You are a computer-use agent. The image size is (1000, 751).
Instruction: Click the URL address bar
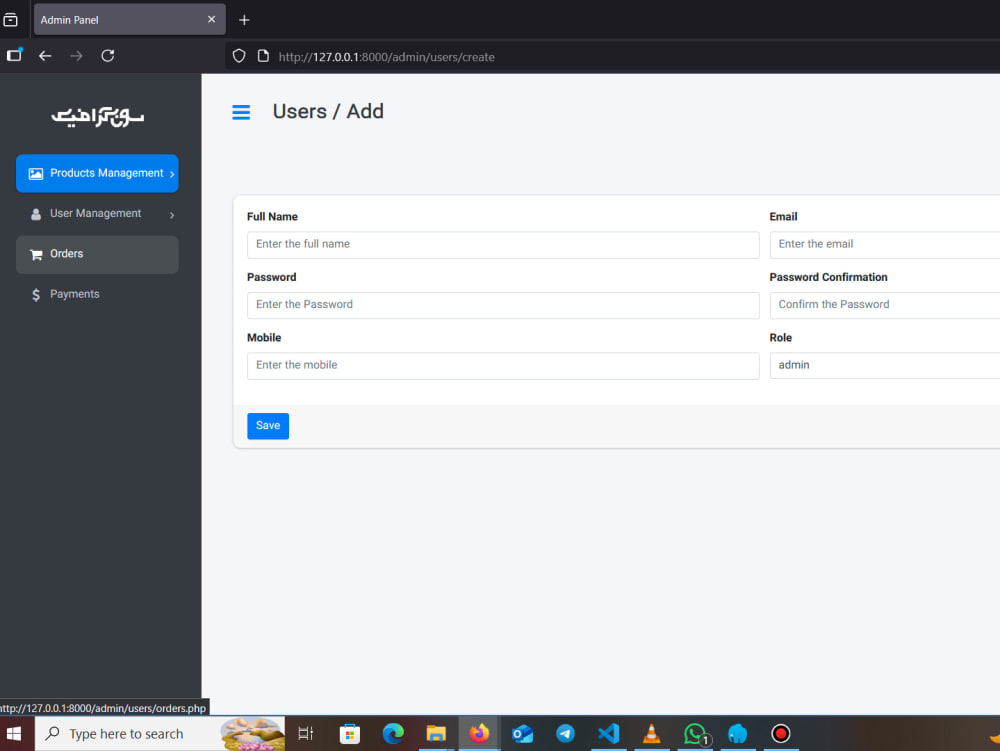tap(612, 57)
